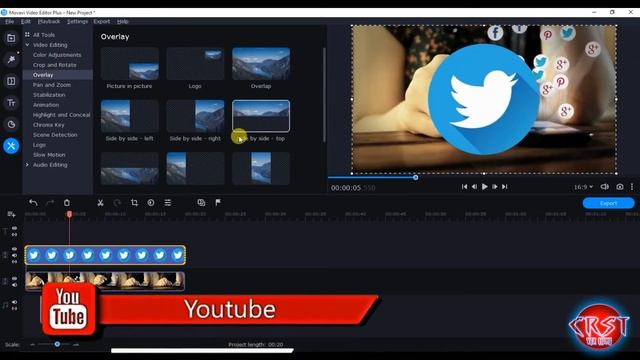Select the Crop tool icon
640x360 pixels.
pyautogui.click(x=134, y=202)
